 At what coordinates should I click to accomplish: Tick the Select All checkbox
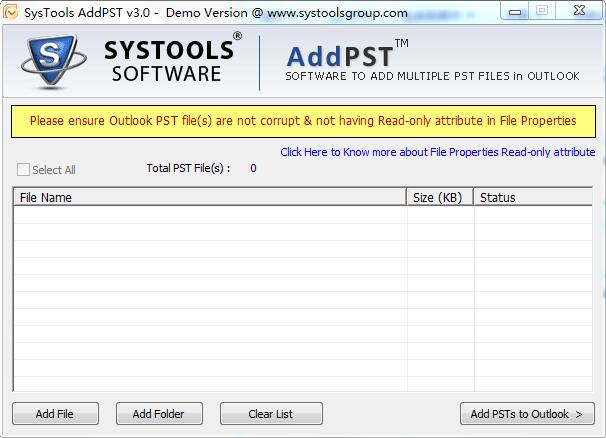pos(23,169)
